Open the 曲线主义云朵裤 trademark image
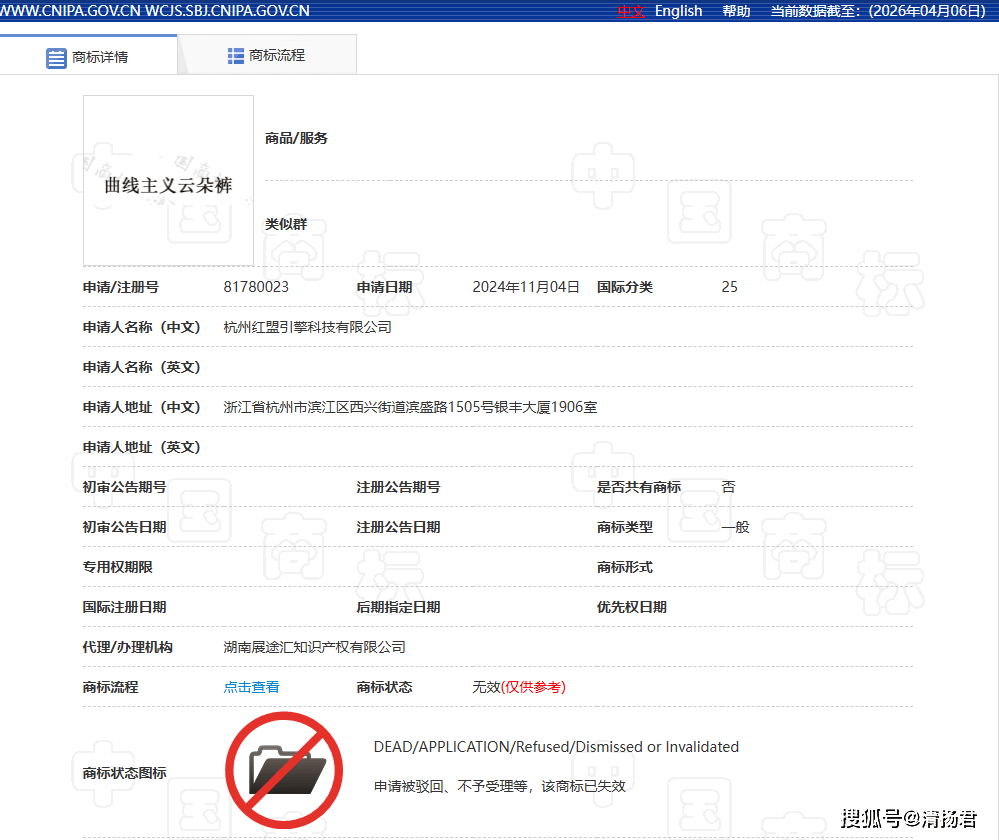 (168, 181)
